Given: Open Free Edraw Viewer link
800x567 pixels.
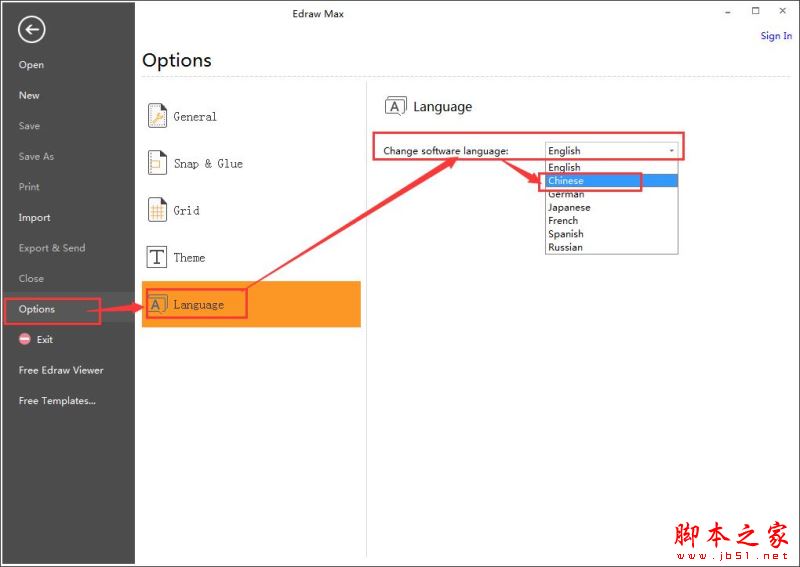Looking at the screenshot, I should pyautogui.click(x=61, y=370).
